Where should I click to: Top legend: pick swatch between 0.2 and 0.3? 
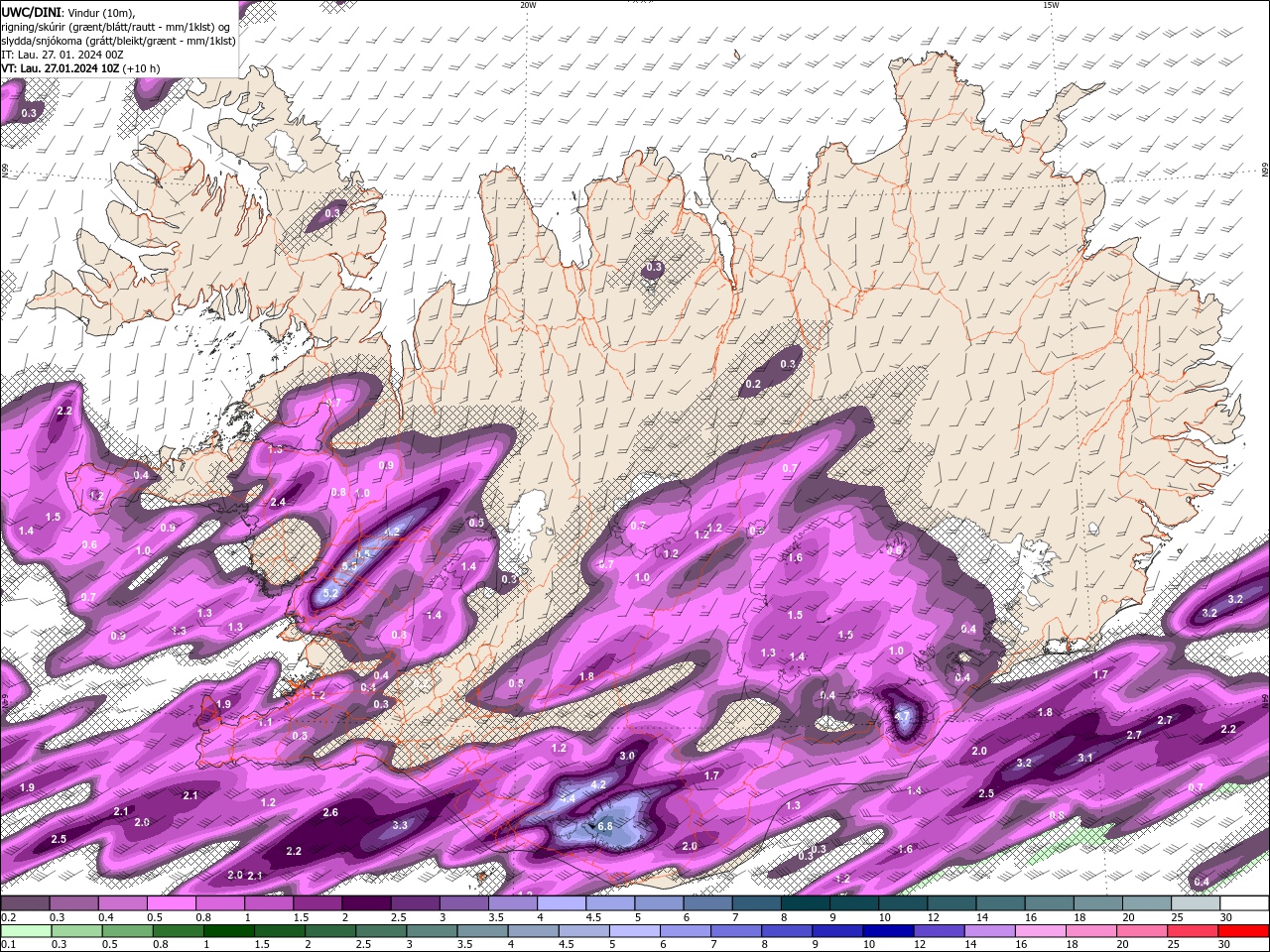(25, 903)
